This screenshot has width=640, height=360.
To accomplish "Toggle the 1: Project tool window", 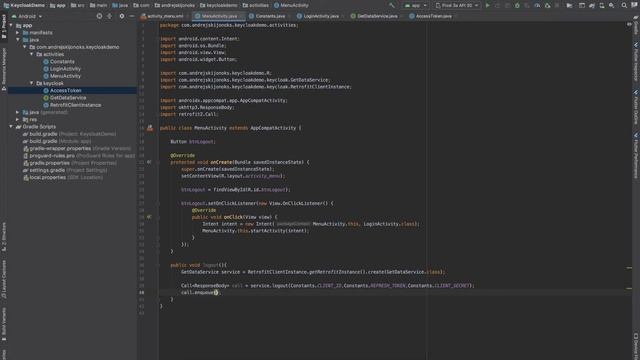I will [4, 26].
